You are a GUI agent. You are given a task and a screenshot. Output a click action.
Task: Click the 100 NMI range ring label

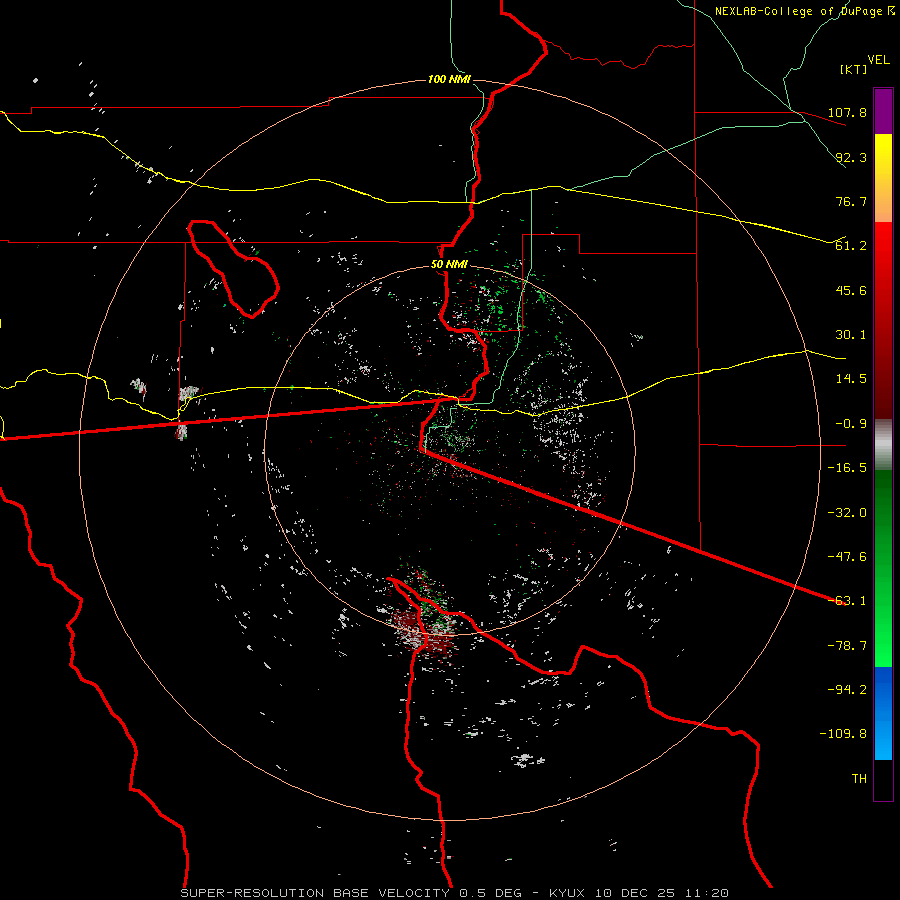pyautogui.click(x=449, y=79)
